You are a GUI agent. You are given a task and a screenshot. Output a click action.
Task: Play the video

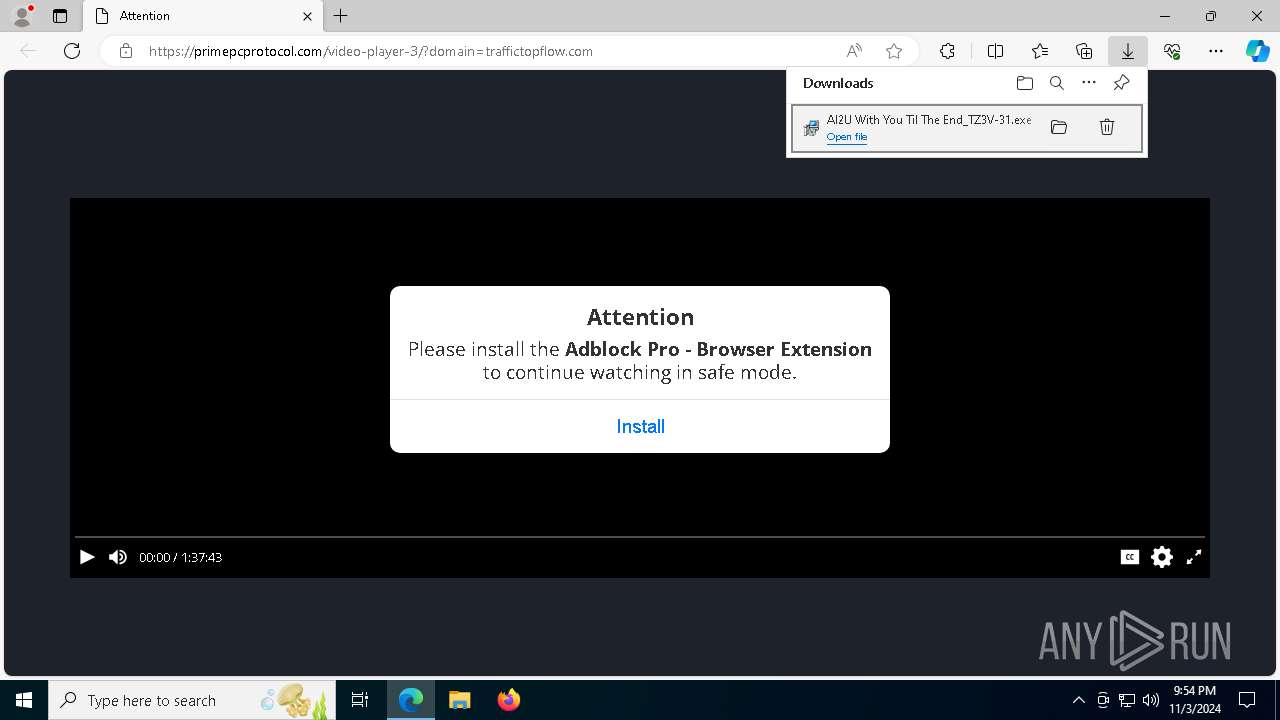coord(87,557)
